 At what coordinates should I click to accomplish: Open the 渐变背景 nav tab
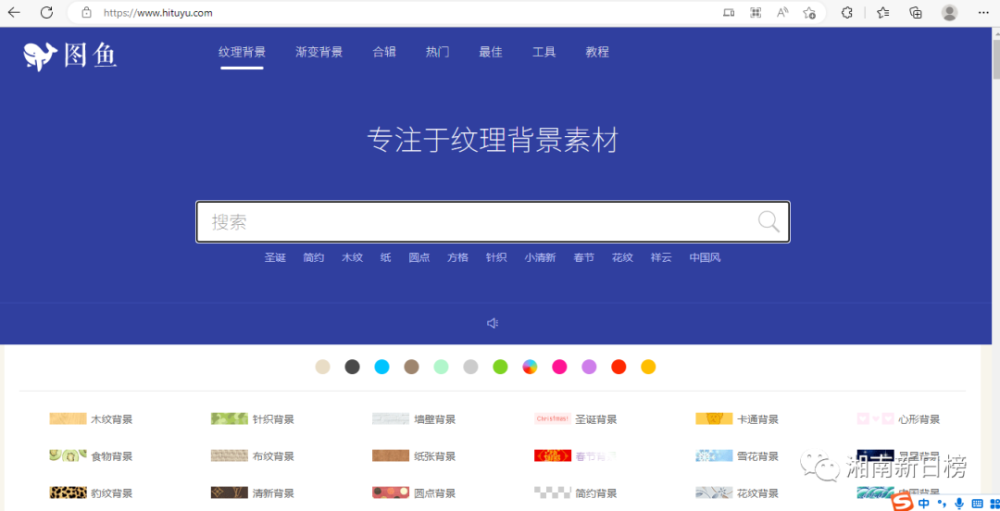(x=319, y=52)
